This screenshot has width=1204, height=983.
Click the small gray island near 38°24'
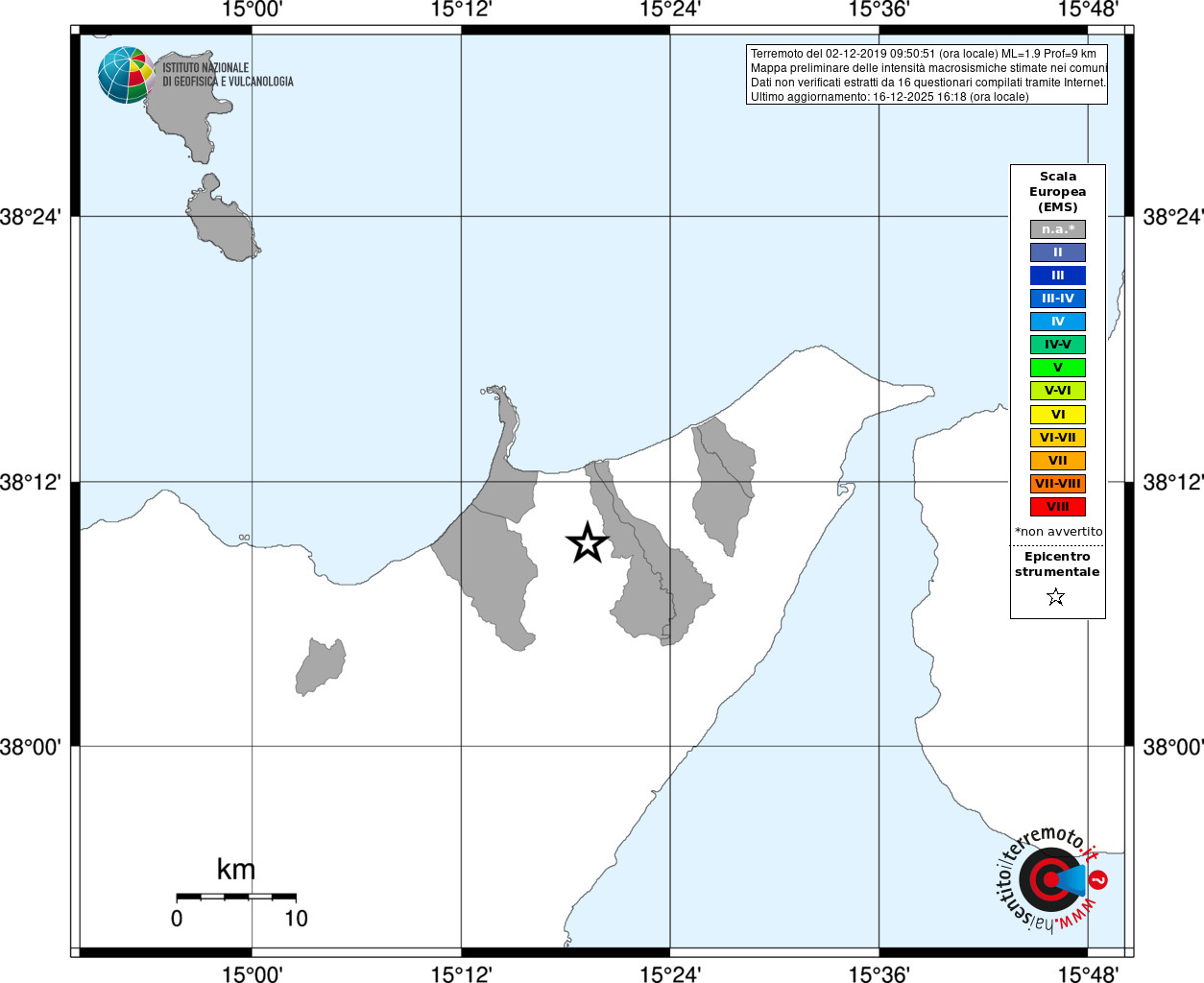pos(222,219)
